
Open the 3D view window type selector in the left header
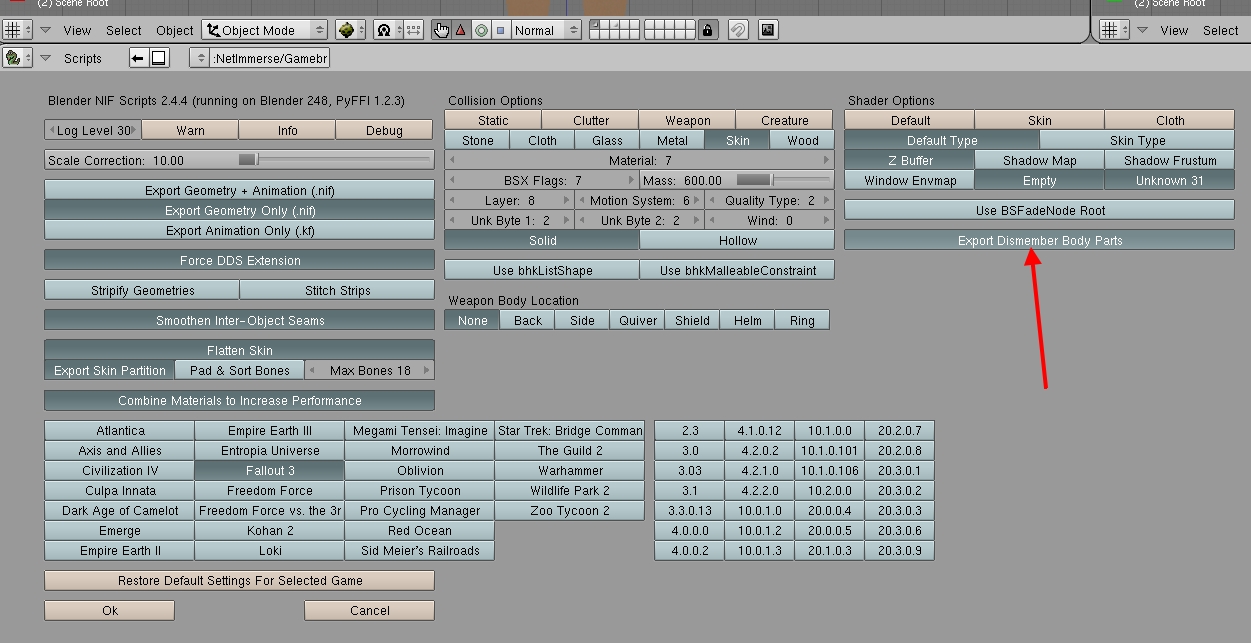[18, 30]
